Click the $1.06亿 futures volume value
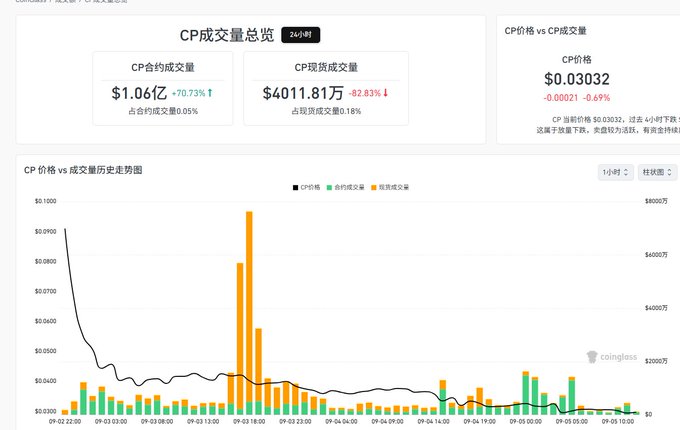Image resolution: width=680 pixels, height=430 pixels. (139, 93)
